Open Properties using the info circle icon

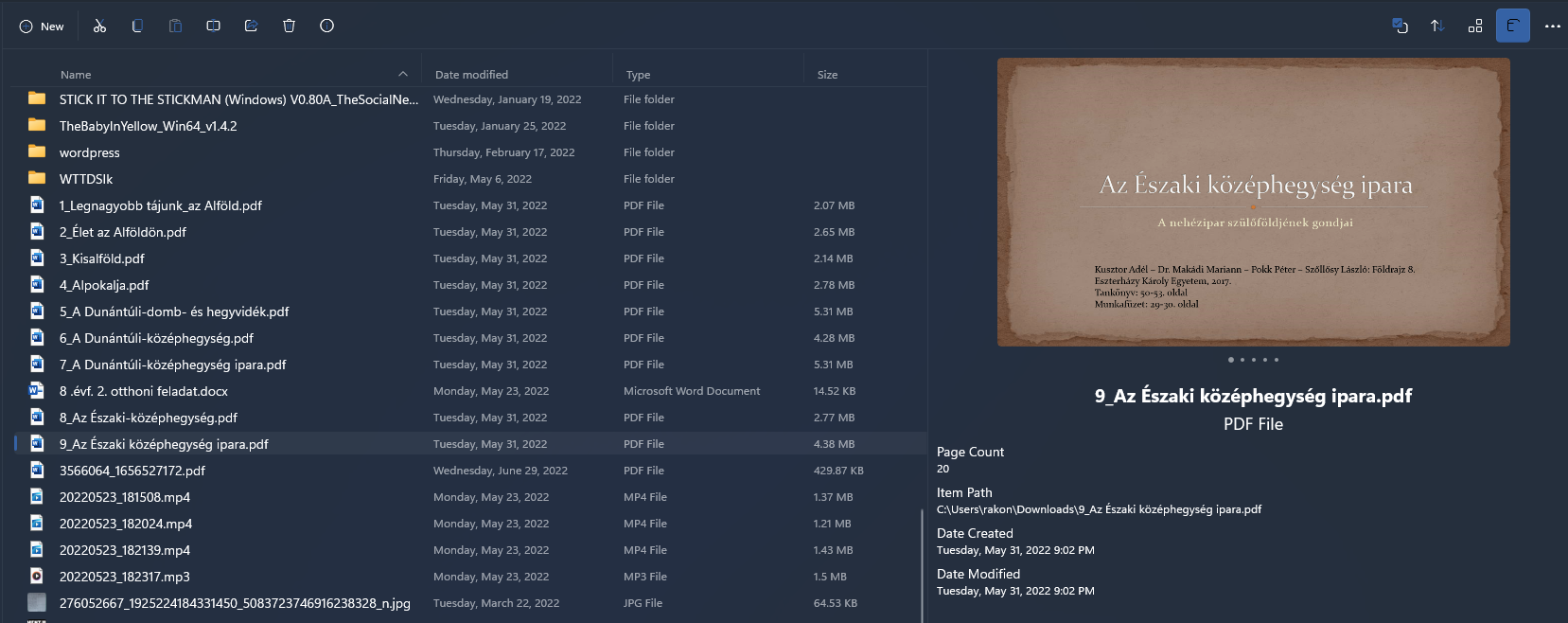pyautogui.click(x=326, y=27)
